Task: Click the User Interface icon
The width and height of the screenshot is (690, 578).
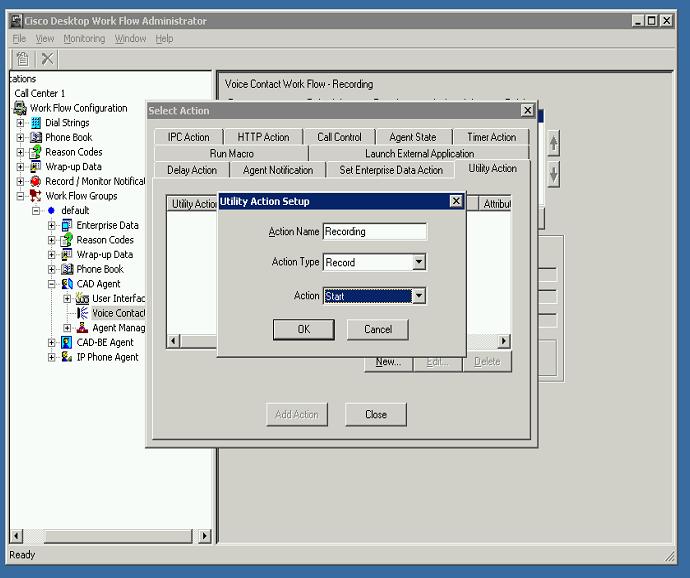Action: (82, 298)
